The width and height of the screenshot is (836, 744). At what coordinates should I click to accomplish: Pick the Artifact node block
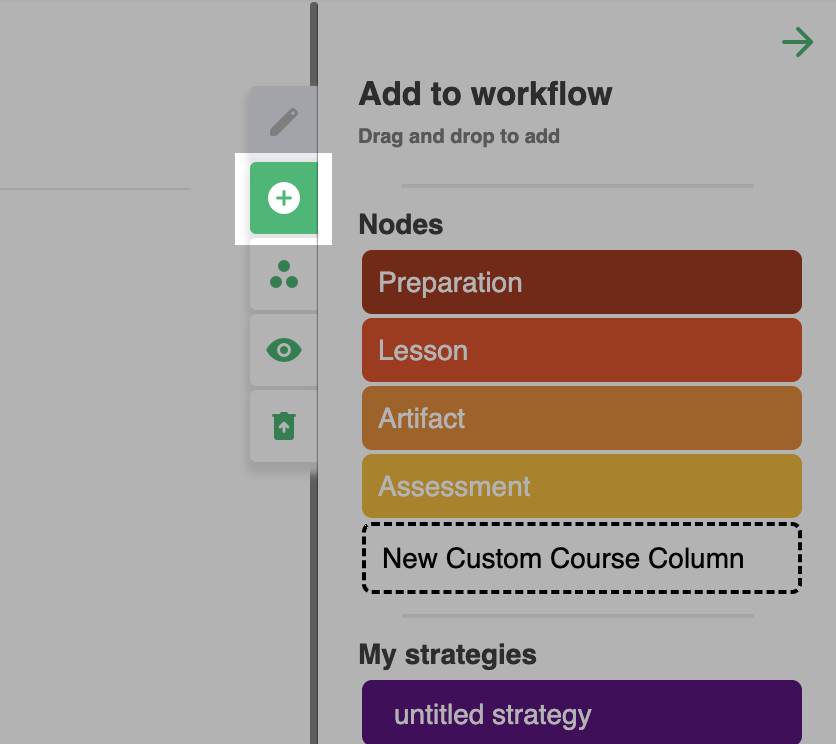pyautogui.click(x=581, y=418)
